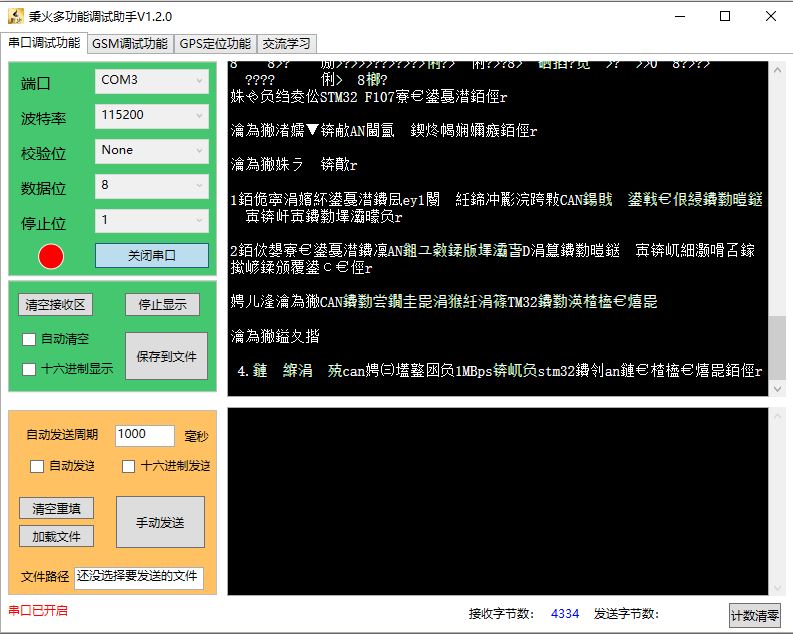Click the receive area scroll down arrow
Screen dimensions: 793x634
click(x=777, y=389)
